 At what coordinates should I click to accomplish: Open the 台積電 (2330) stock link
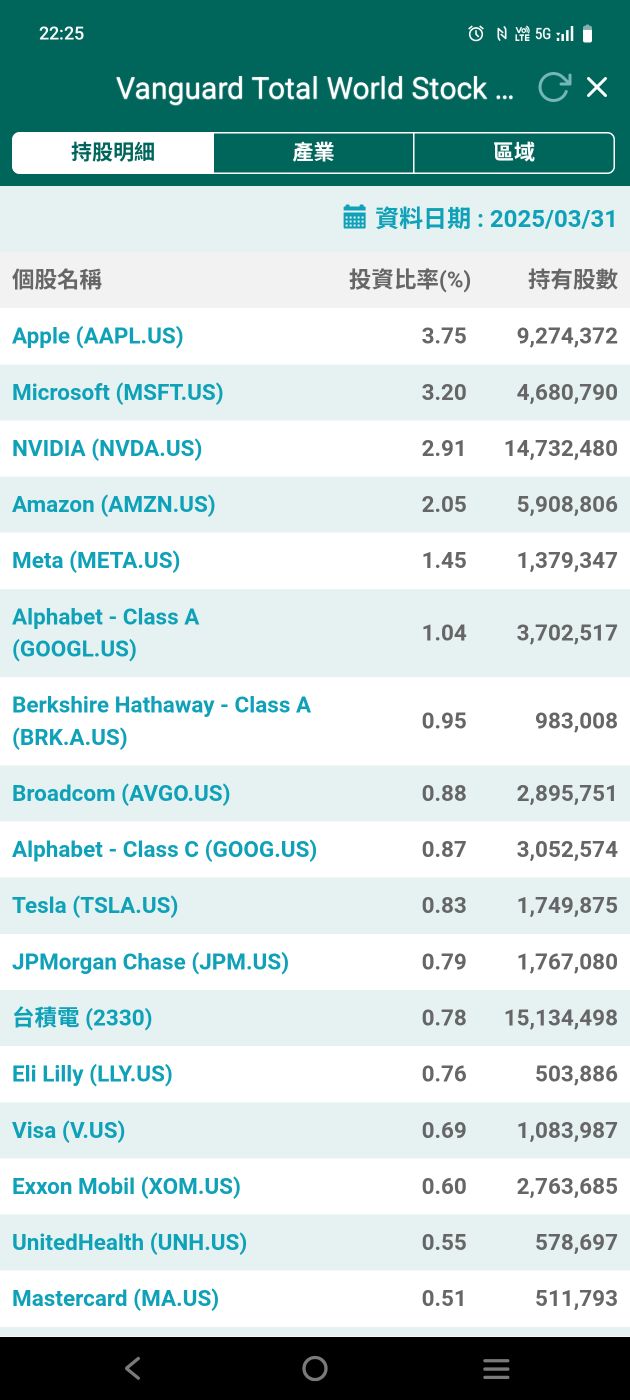(x=82, y=1018)
